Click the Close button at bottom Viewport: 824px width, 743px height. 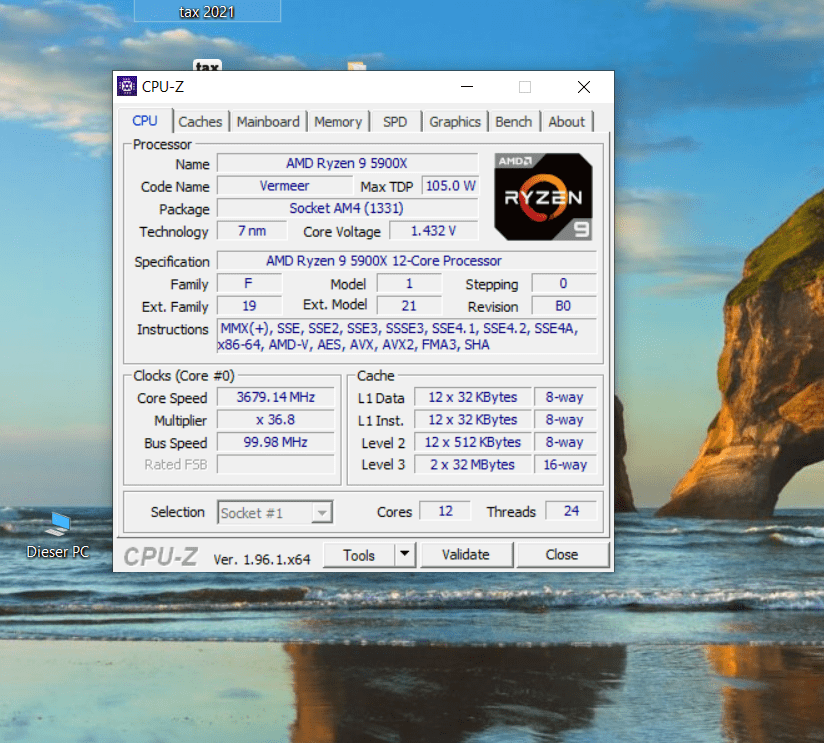(562, 555)
